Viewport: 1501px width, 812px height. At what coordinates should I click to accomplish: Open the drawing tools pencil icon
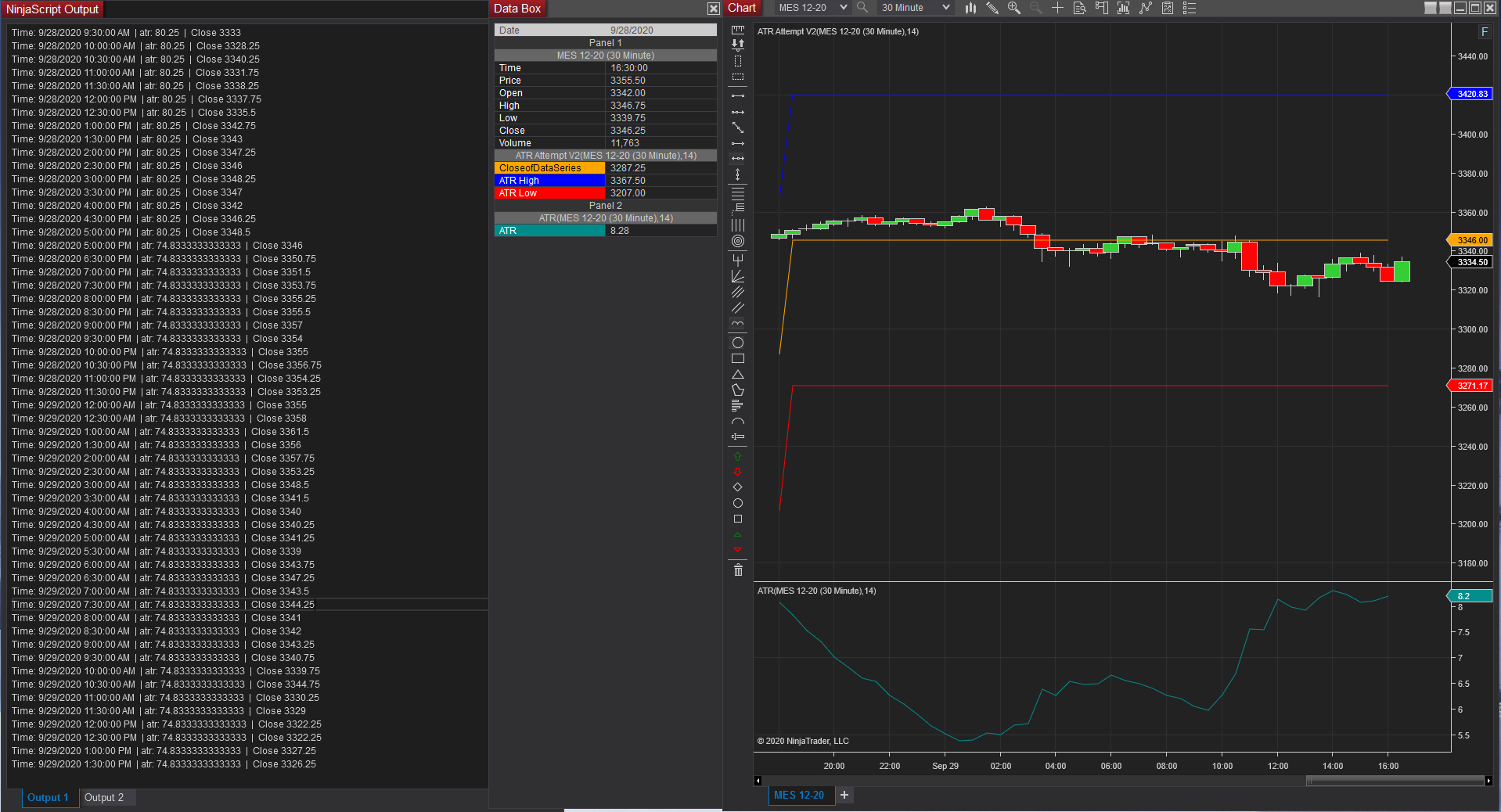(992, 8)
